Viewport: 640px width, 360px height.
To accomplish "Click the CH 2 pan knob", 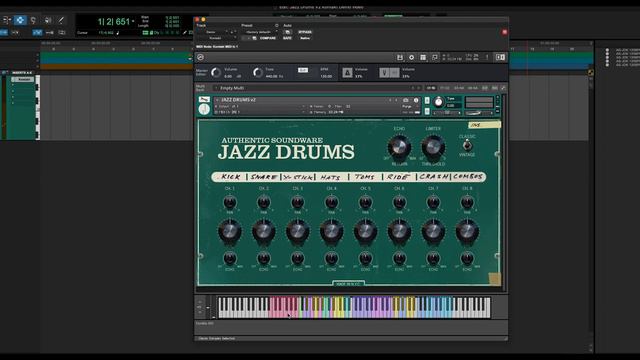I will pyautogui.click(x=264, y=202).
